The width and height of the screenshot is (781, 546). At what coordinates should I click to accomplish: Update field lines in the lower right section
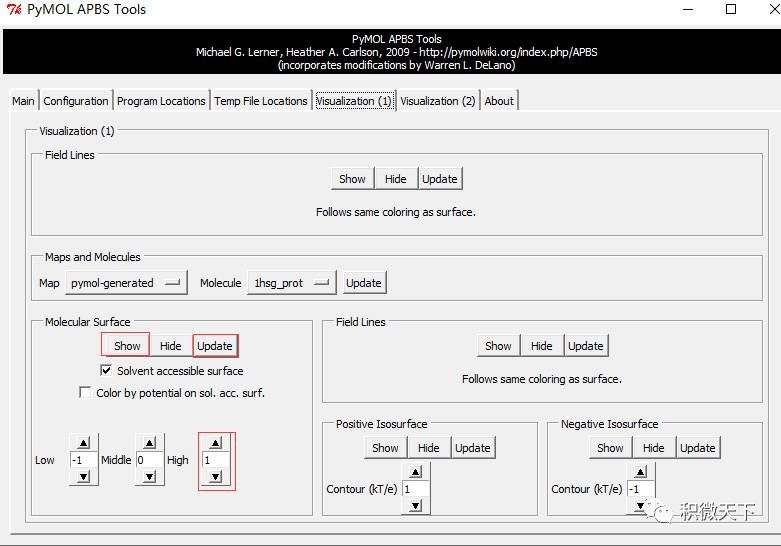pos(586,346)
